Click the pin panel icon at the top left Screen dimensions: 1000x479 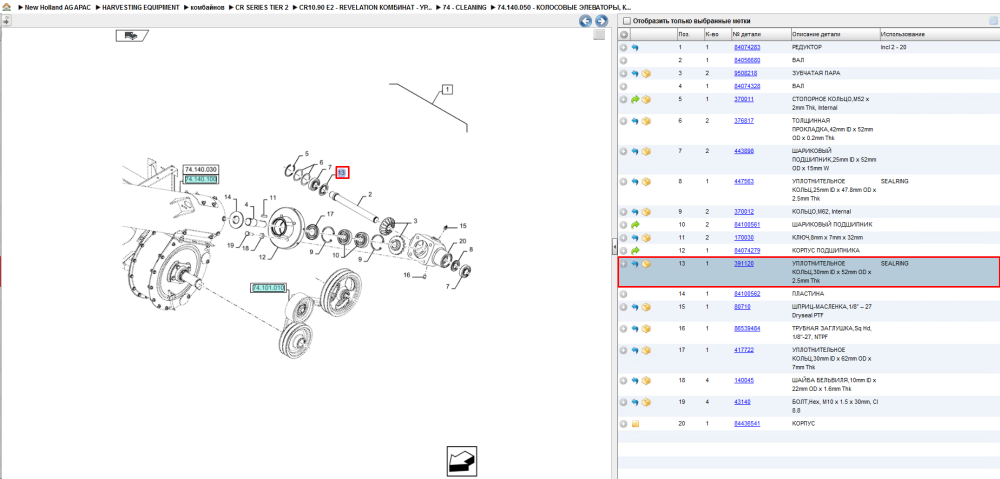(6, 20)
